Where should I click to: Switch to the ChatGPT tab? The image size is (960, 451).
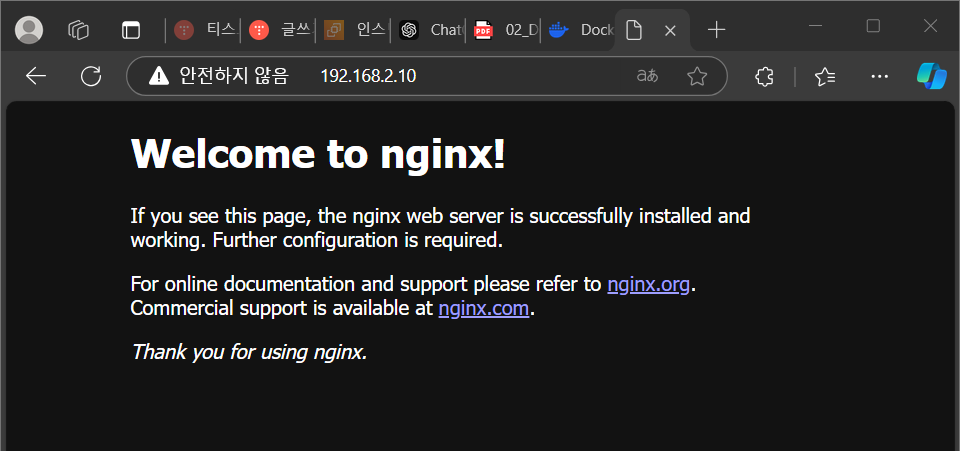(429, 30)
